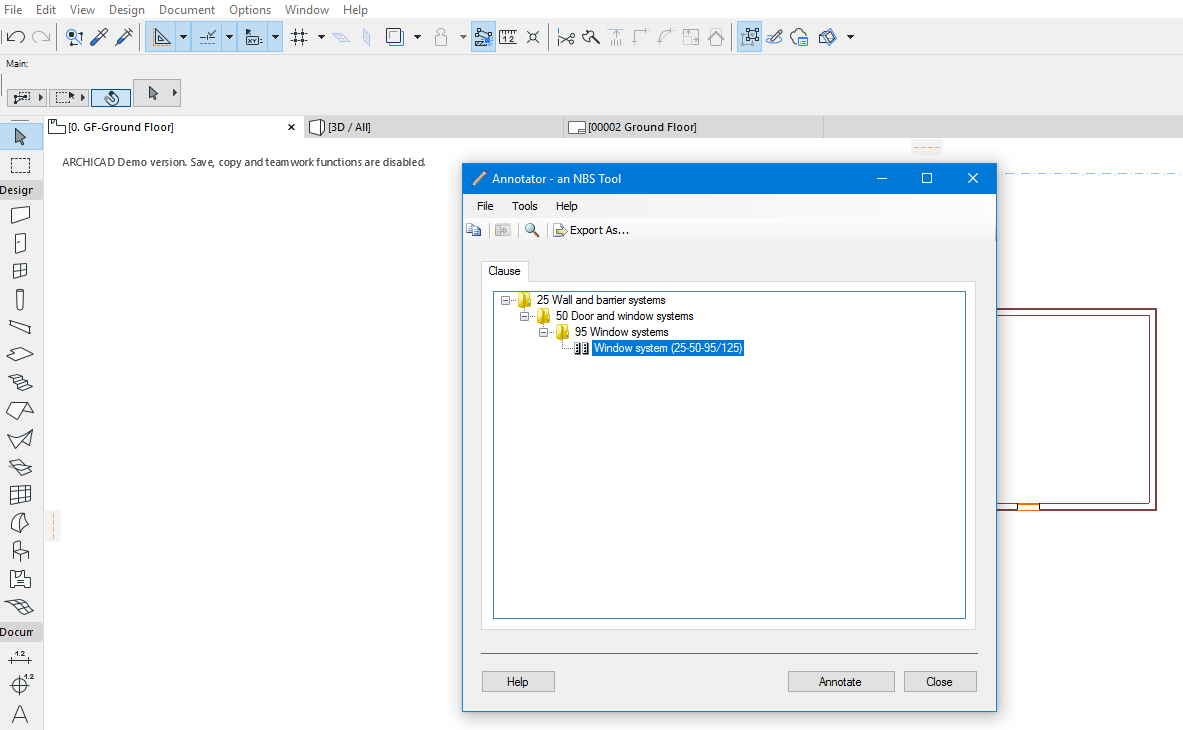Click the ruler measure tool icon
Image resolution: width=1183 pixels, height=730 pixels.
pyautogui.click(x=508, y=37)
